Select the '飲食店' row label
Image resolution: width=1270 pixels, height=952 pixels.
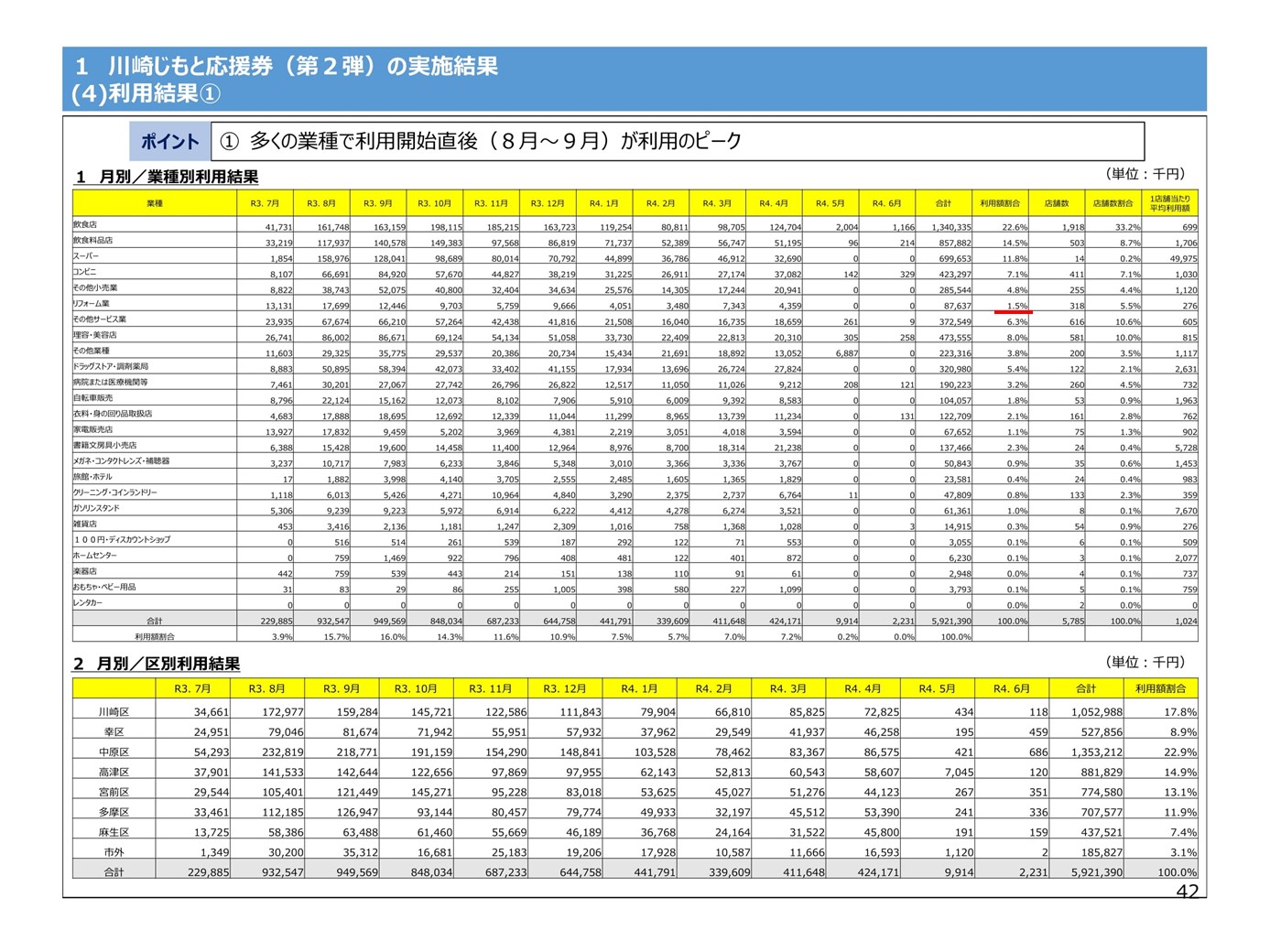point(85,224)
